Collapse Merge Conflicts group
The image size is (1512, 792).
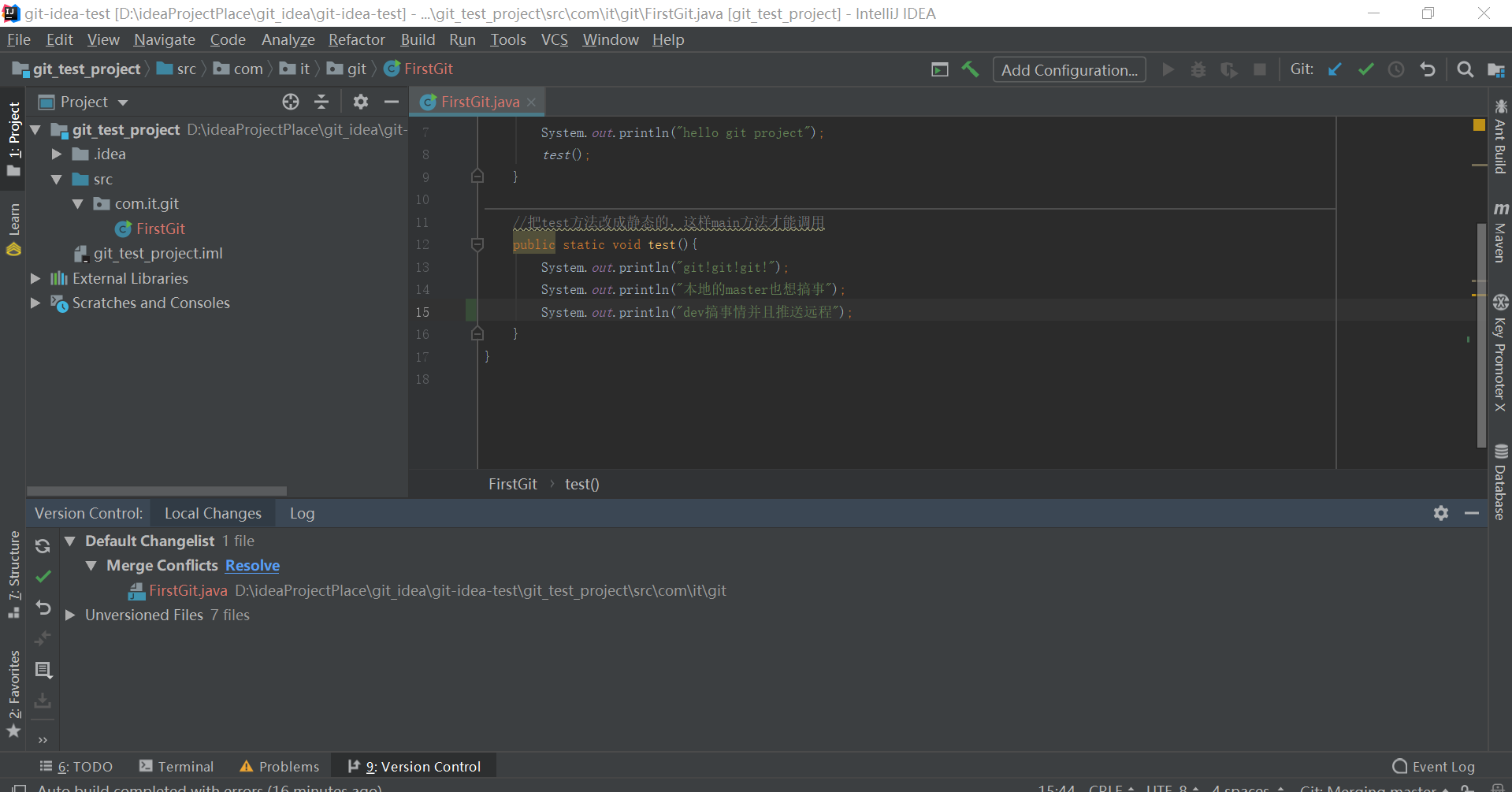tap(91, 566)
